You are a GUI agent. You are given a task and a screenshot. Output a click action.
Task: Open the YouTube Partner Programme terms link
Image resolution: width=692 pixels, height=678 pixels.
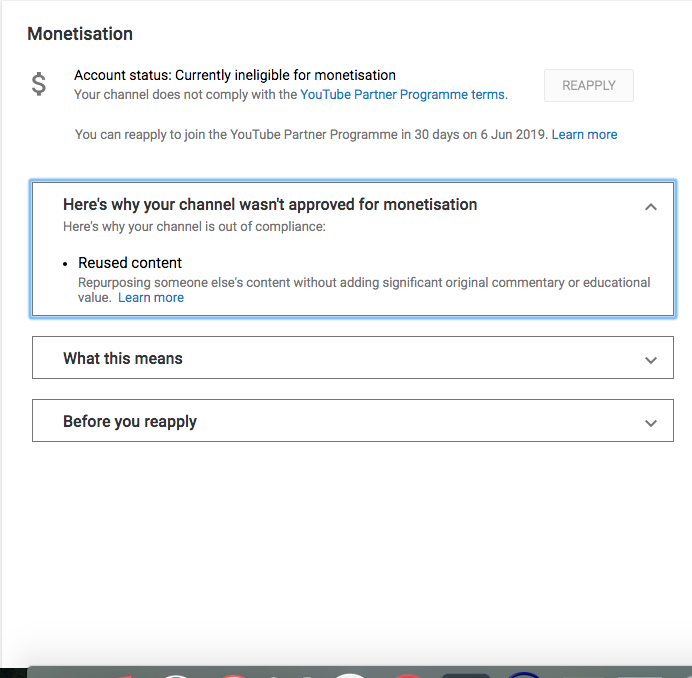403,94
